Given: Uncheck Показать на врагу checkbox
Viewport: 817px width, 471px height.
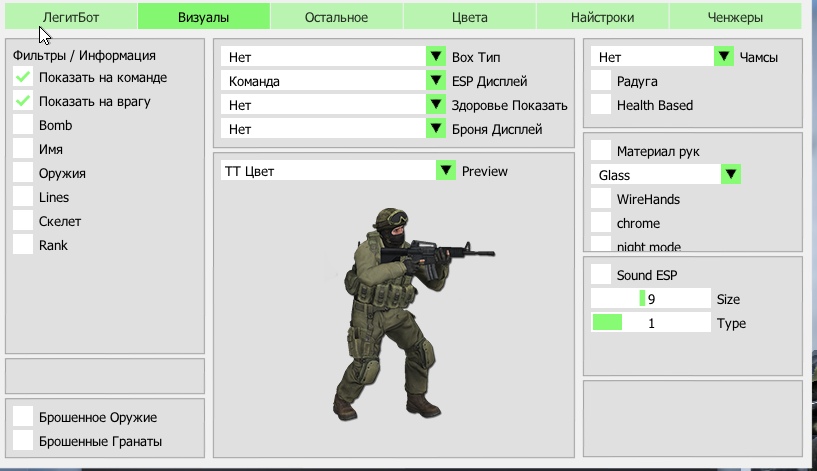Looking at the screenshot, I should (x=23, y=101).
